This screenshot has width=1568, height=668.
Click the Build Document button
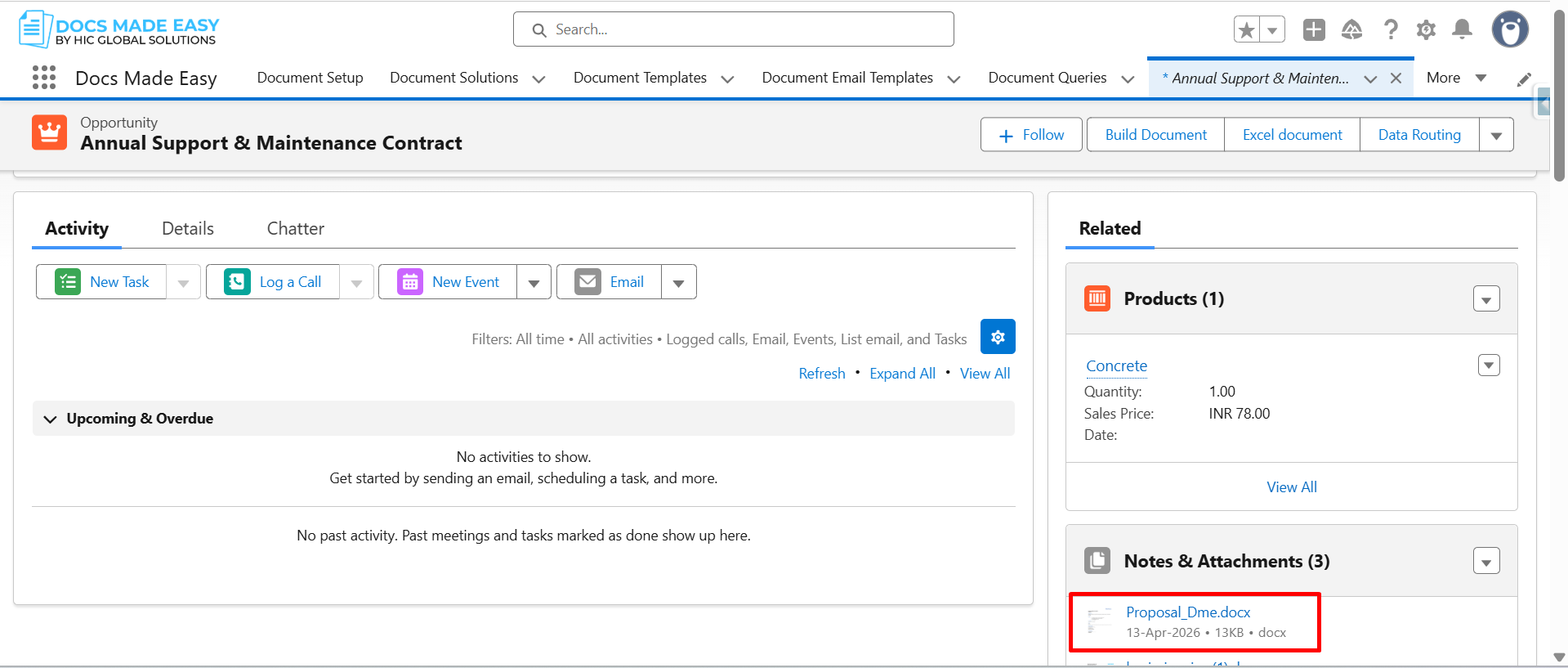click(x=1155, y=135)
